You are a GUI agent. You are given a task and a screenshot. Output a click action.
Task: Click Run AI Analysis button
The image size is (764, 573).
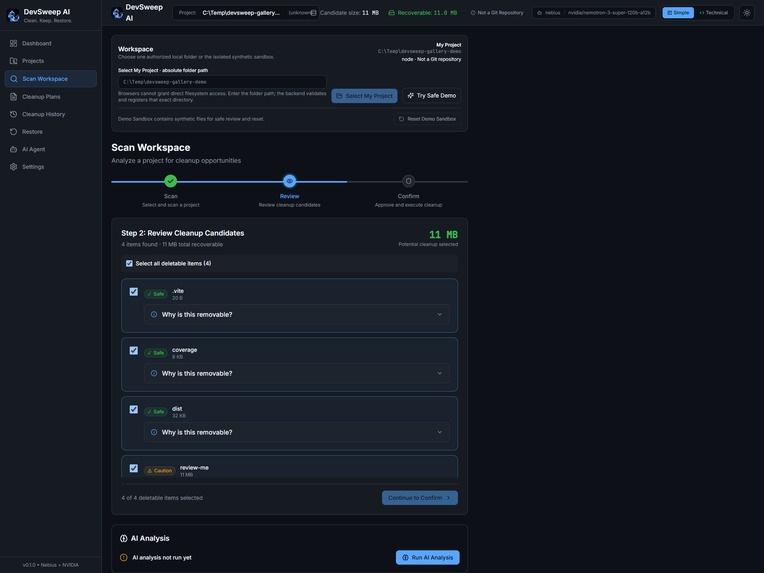(x=427, y=557)
